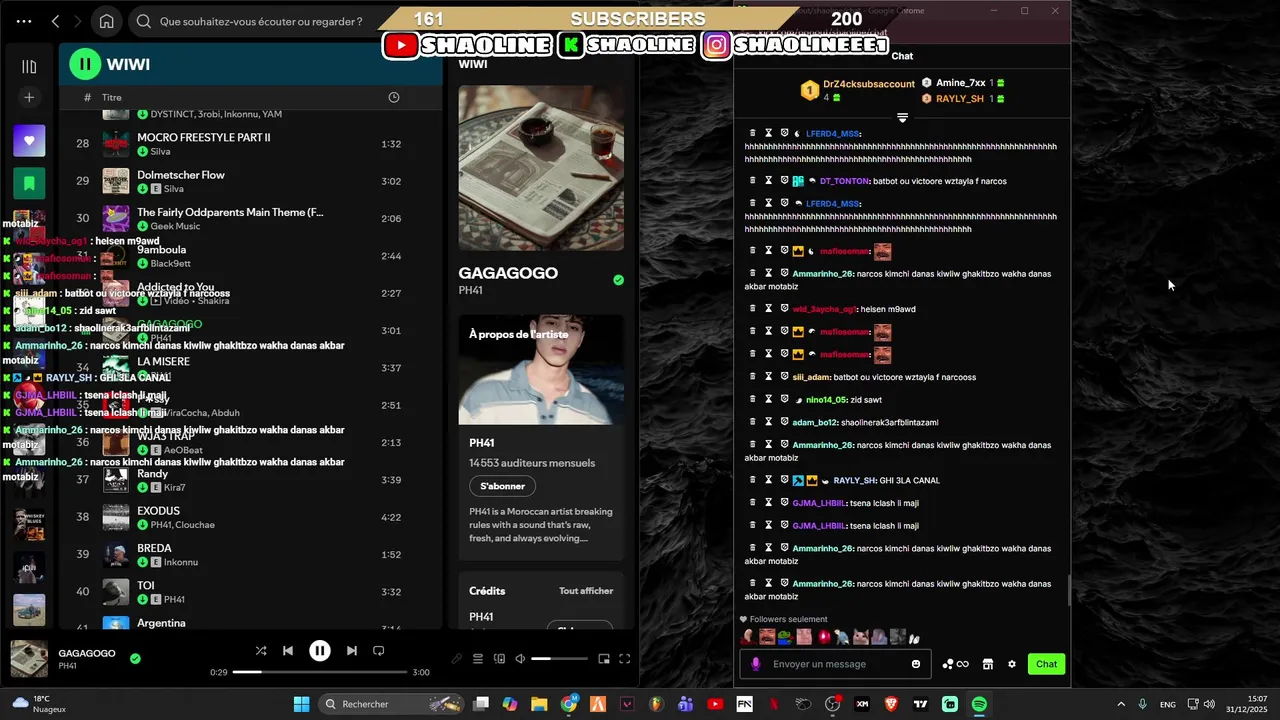Expand the Spotify library sidebar
The image size is (1280, 720).
pyautogui.click(x=29, y=67)
